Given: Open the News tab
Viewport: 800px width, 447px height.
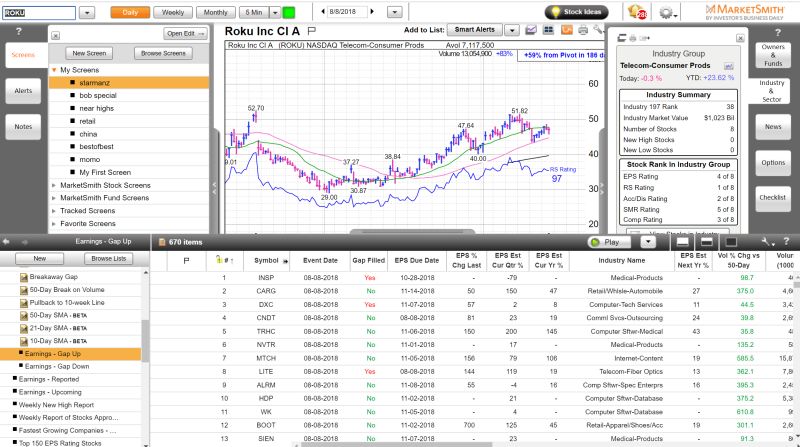Looking at the screenshot, I should [773, 127].
